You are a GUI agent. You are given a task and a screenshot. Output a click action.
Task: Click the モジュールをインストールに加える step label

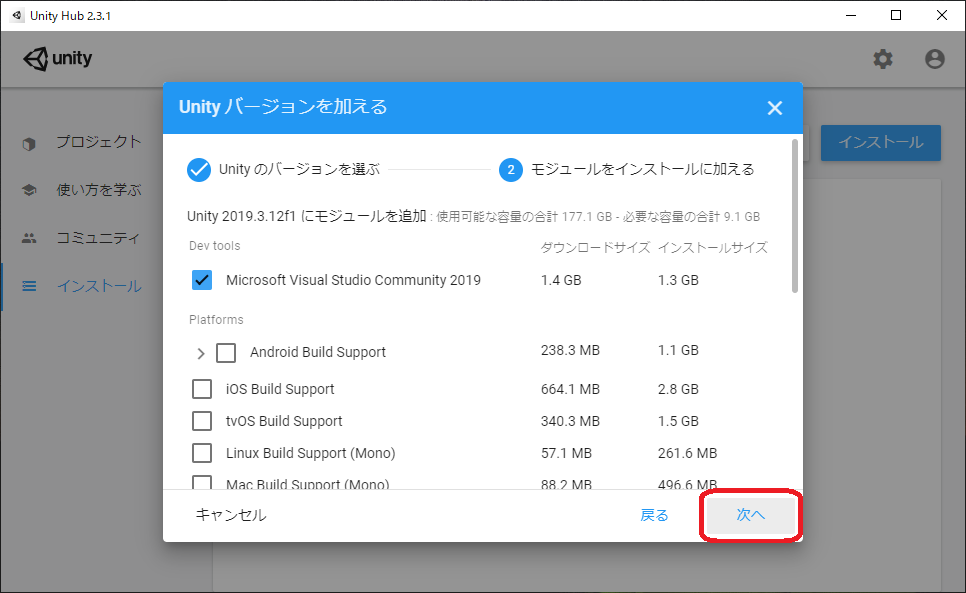(x=643, y=169)
